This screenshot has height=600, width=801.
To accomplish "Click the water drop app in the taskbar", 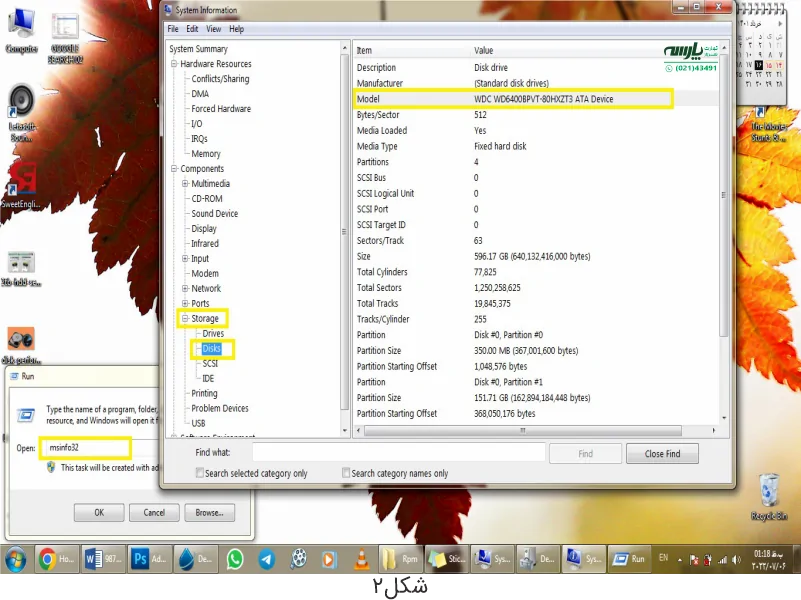I will 196,559.
